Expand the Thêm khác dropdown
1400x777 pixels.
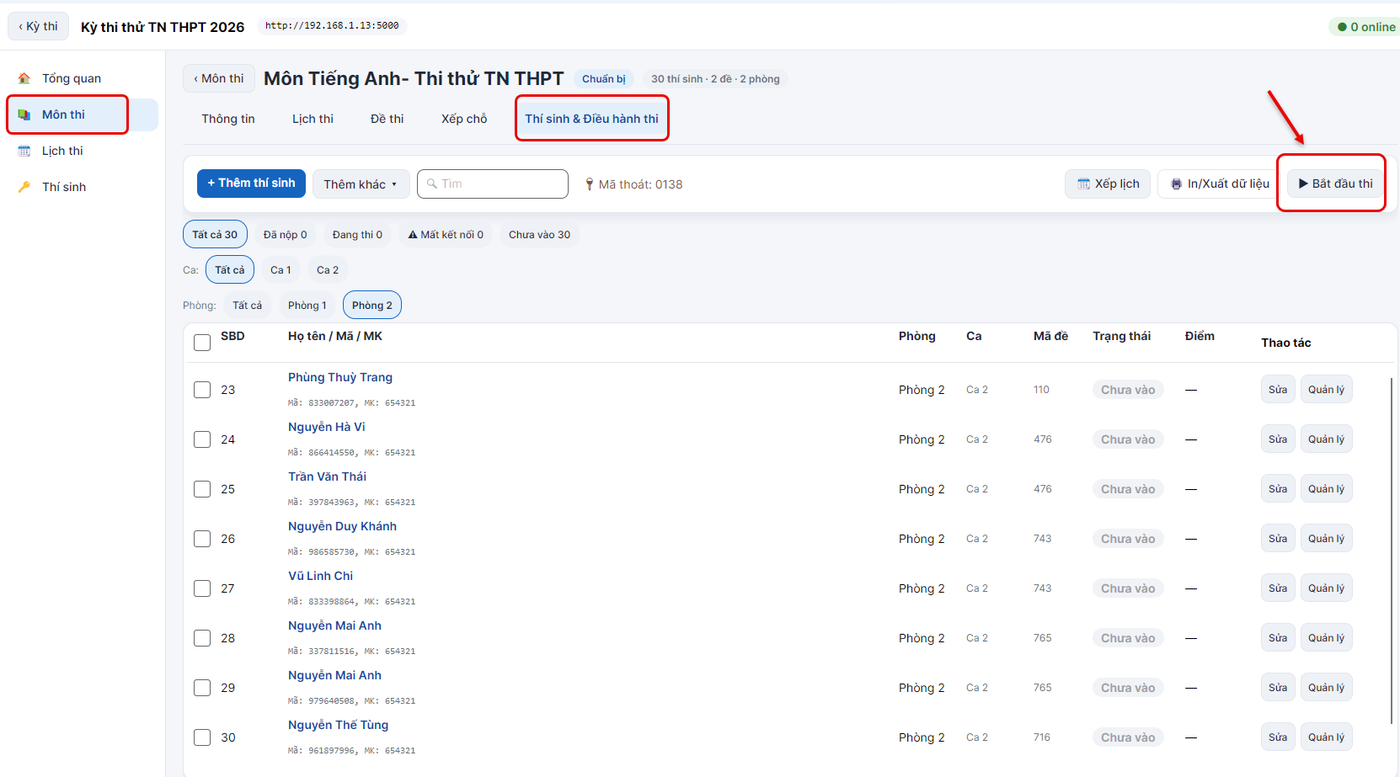click(361, 184)
